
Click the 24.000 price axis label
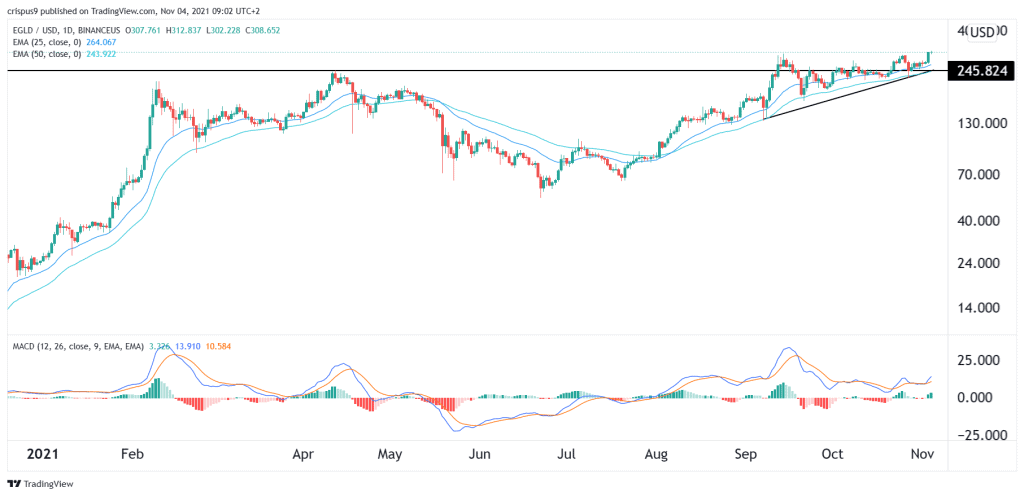(979, 264)
